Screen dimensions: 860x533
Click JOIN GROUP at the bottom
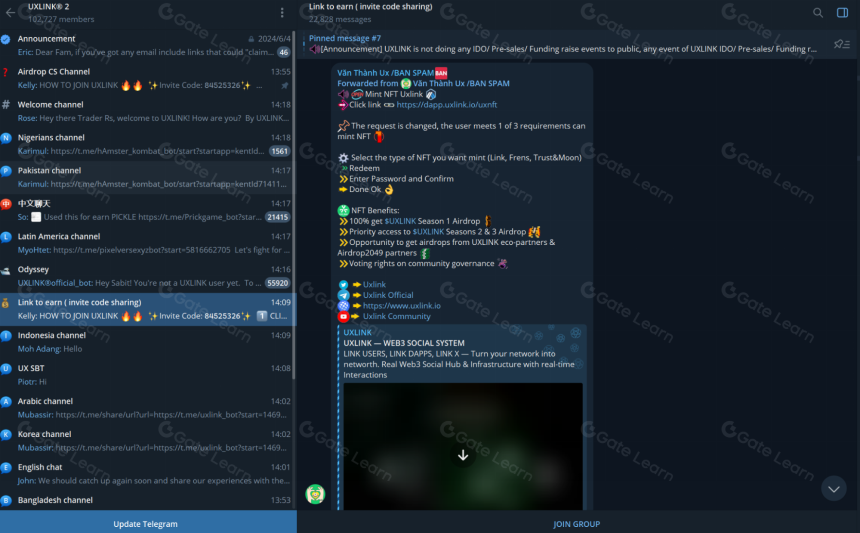tap(576, 524)
